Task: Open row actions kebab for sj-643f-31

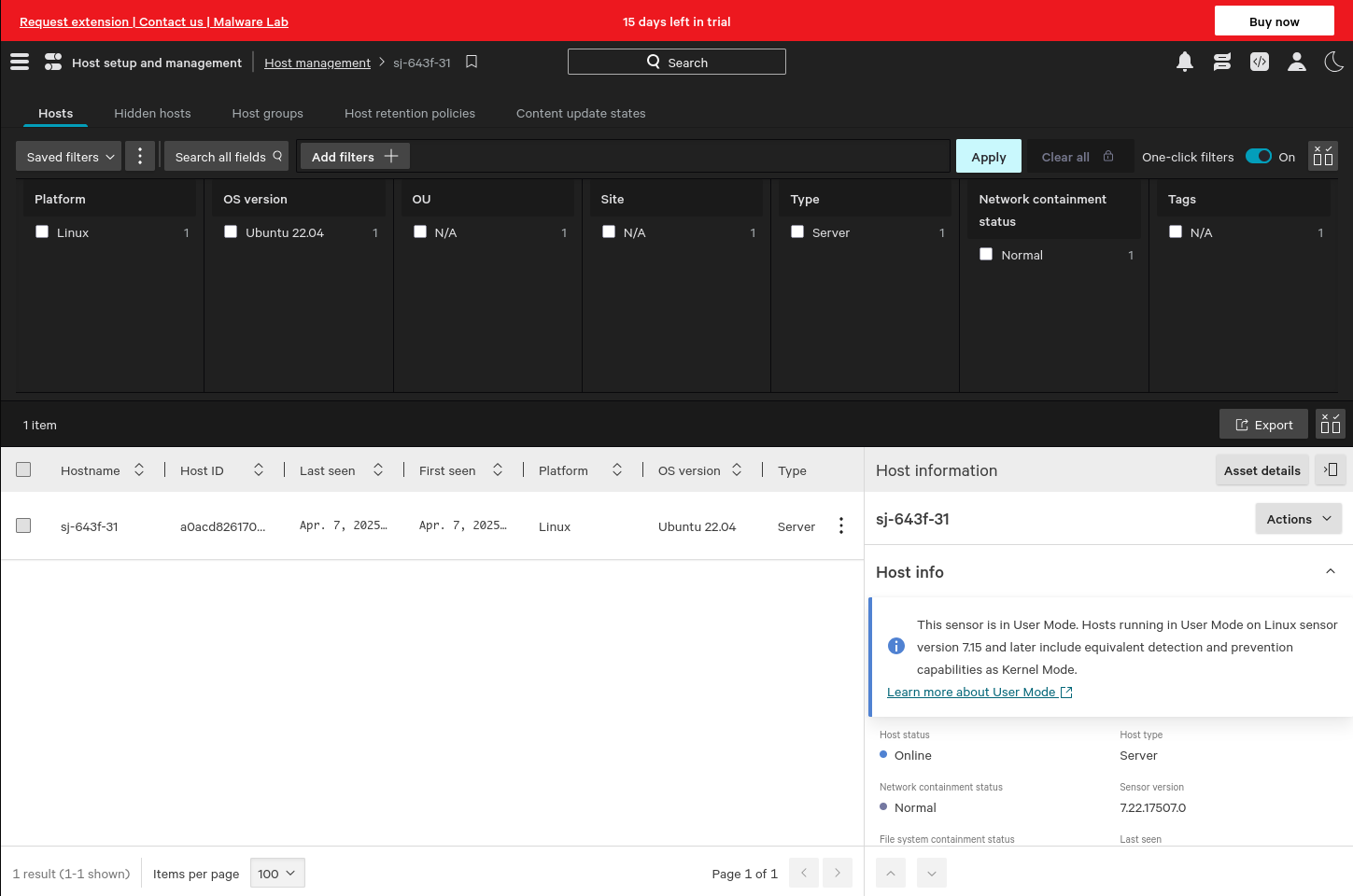Action: coord(840,525)
